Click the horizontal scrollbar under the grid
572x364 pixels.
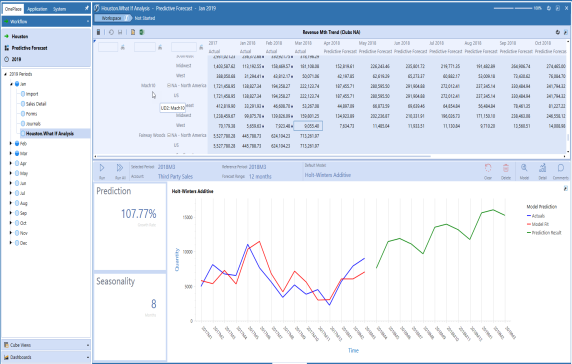[x=263, y=156]
